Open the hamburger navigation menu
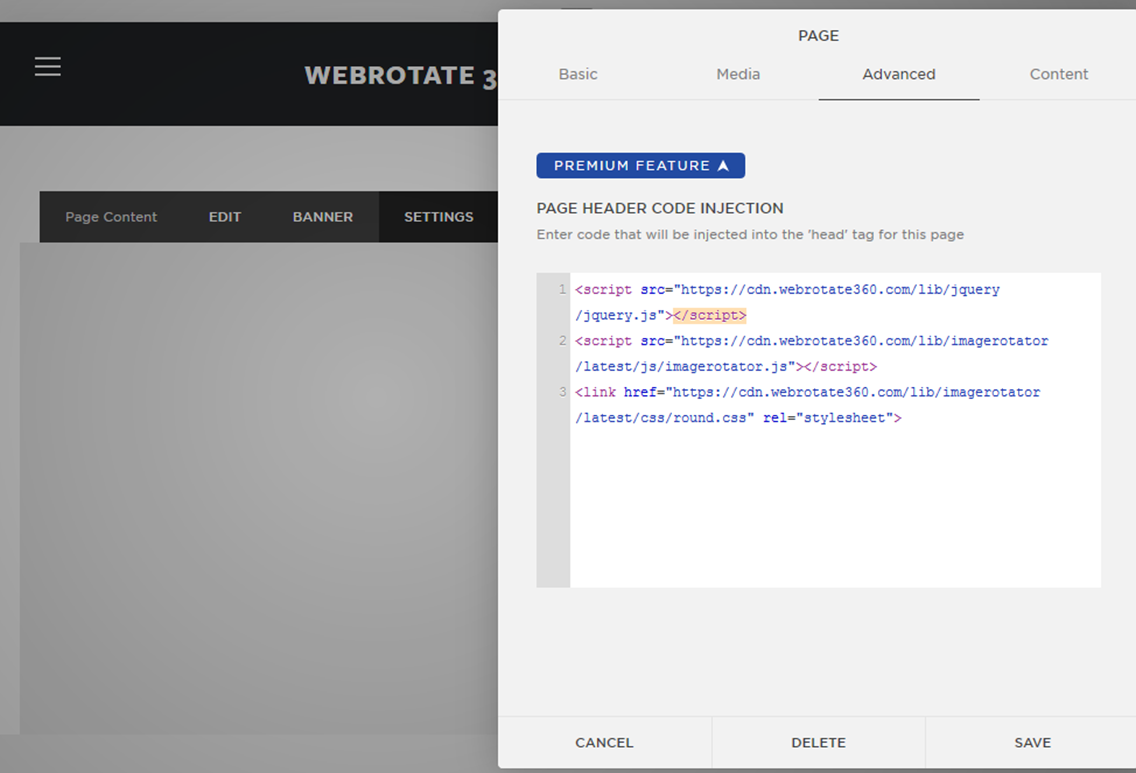Image resolution: width=1136 pixels, height=773 pixels. (x=48, y=67)
